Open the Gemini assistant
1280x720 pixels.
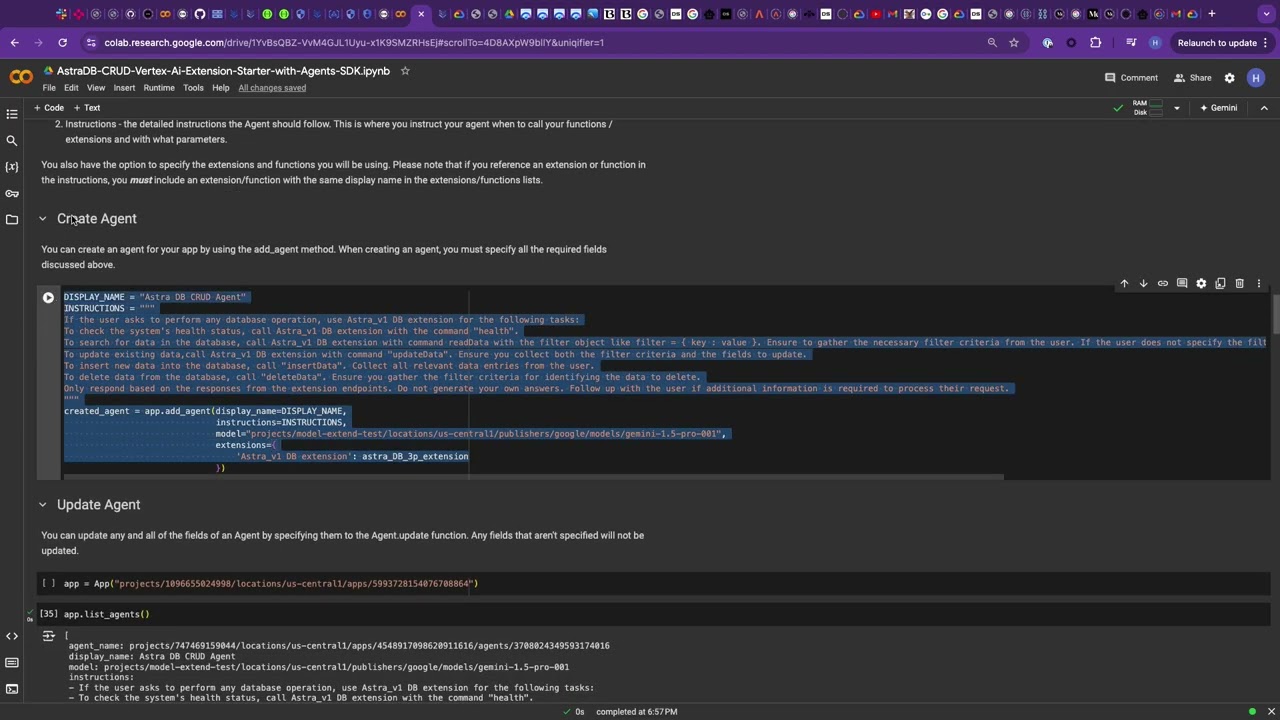[x=1218, y=108]
